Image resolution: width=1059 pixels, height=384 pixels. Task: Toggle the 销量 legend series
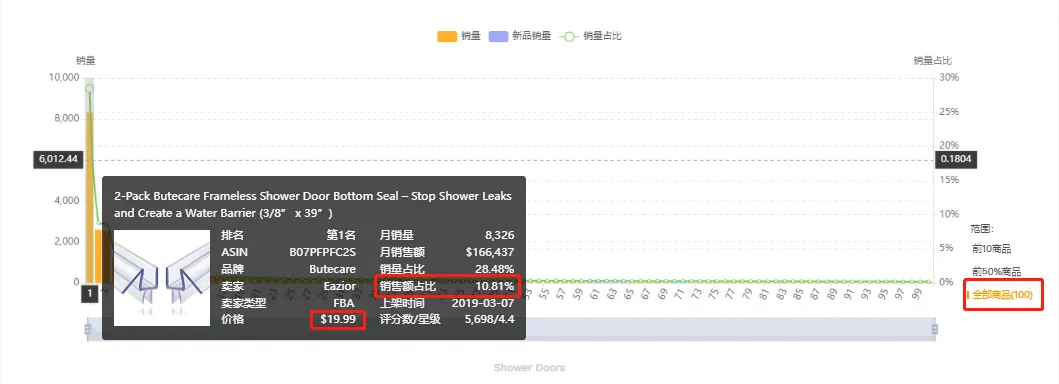pos(459,36)
